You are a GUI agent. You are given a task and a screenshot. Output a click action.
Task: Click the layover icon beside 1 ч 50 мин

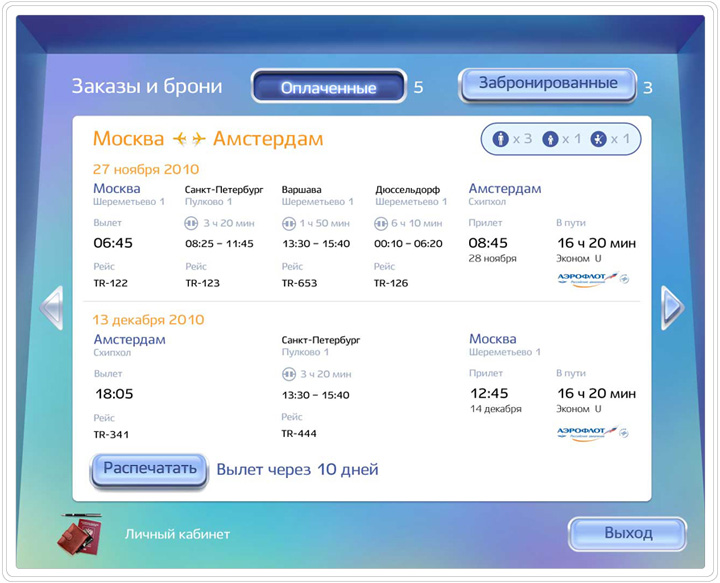click(x=290, y=223)
